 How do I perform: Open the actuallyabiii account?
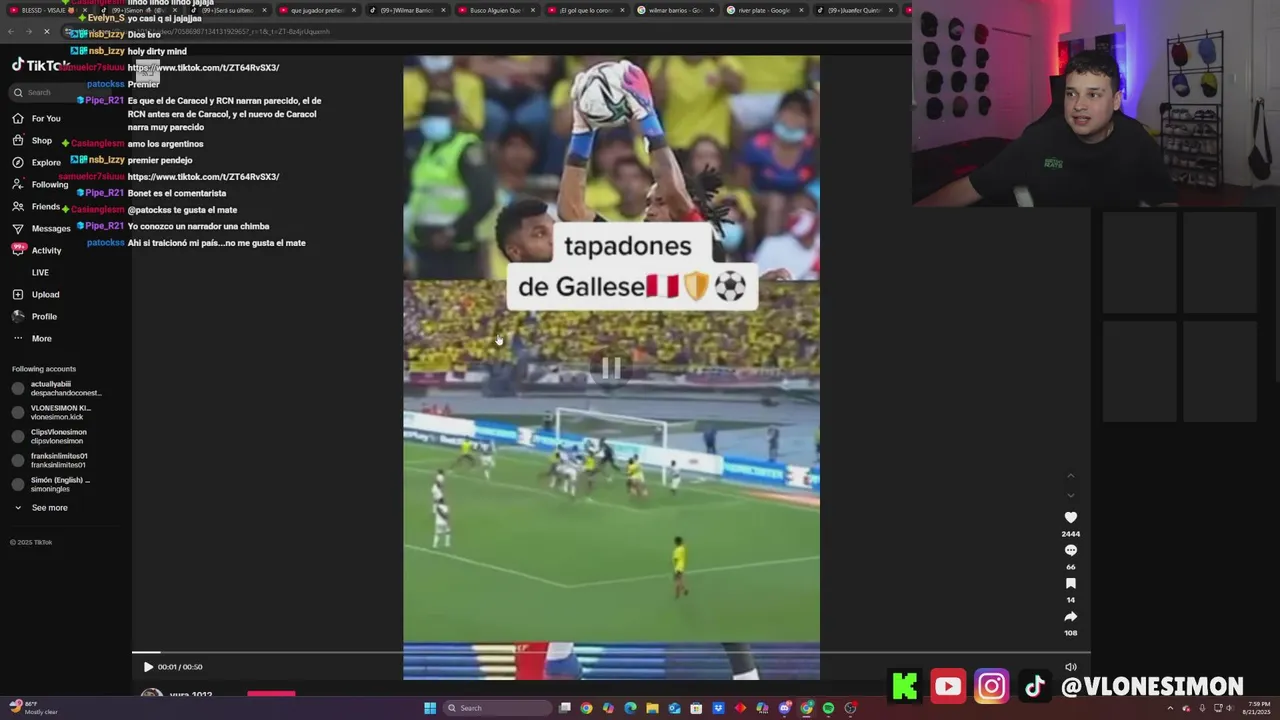click(x=56, y=388)
